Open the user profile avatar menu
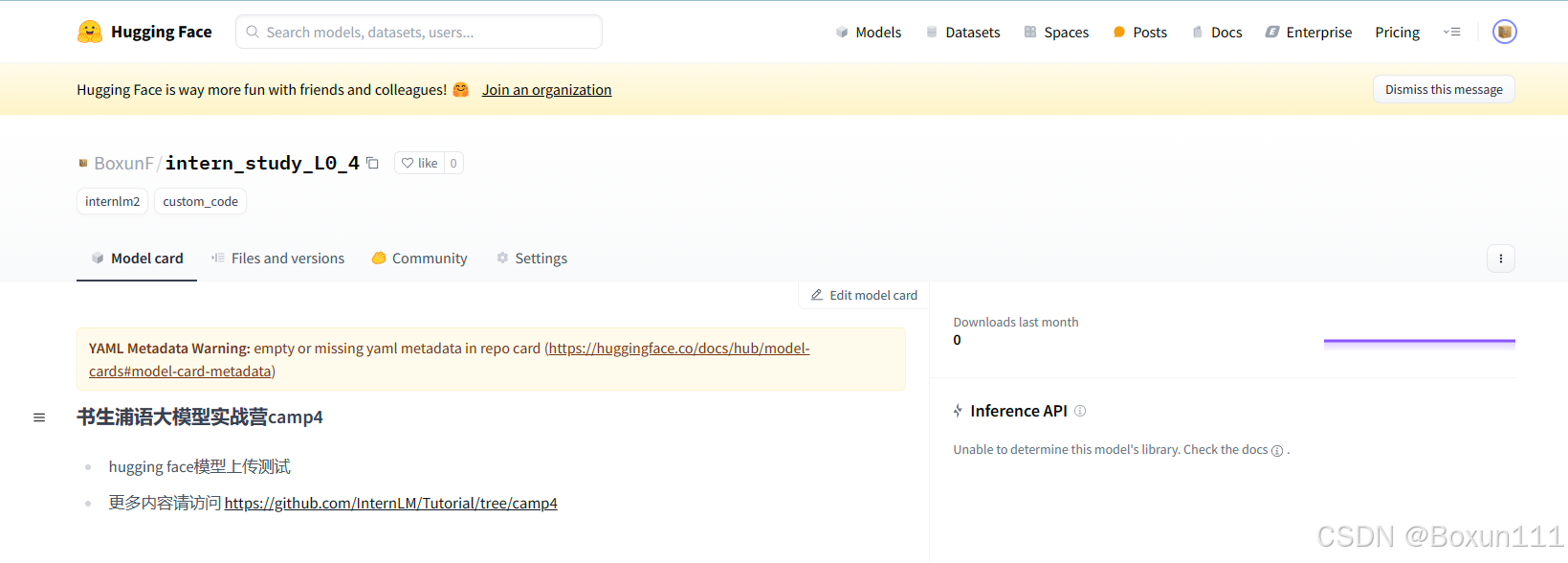 tap(1505, 32)
